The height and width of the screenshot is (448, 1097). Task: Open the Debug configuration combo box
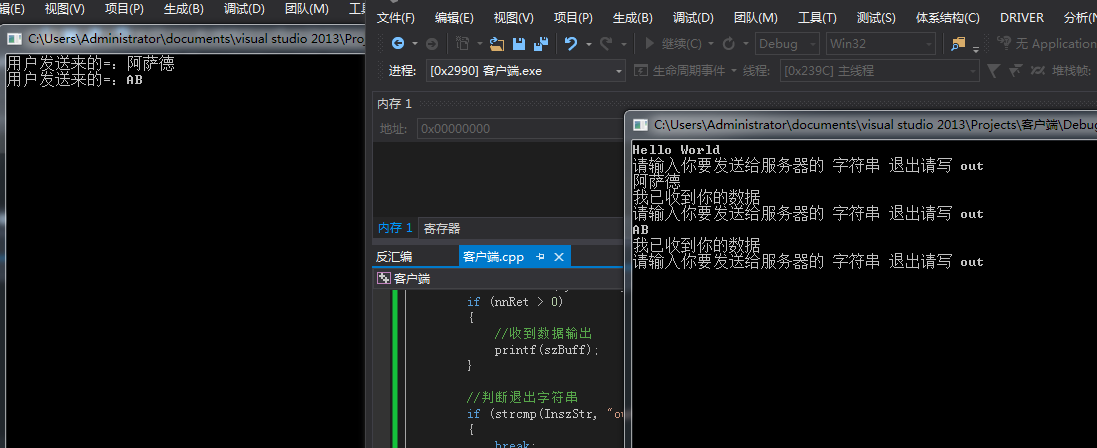[787, 43]
